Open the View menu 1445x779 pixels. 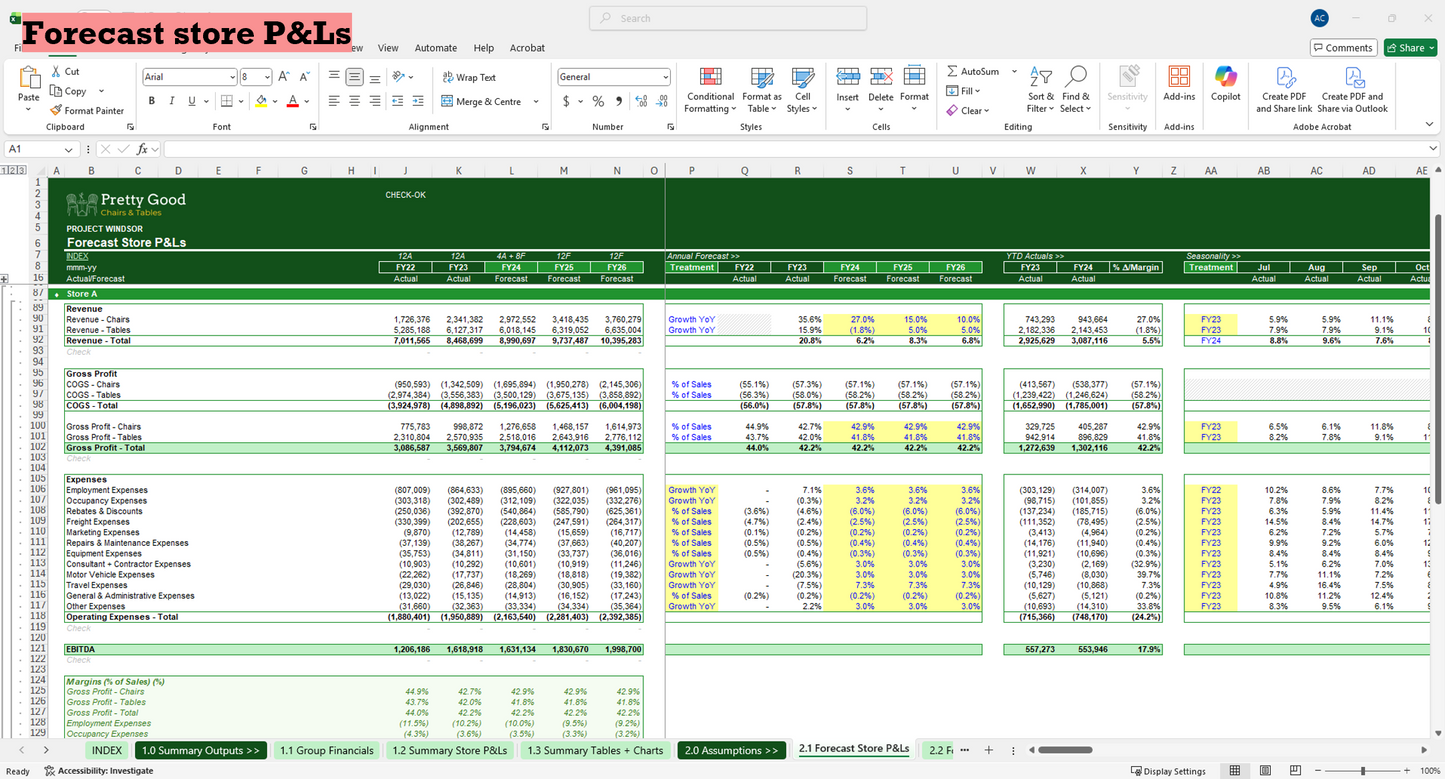click(x=388, y=47)
